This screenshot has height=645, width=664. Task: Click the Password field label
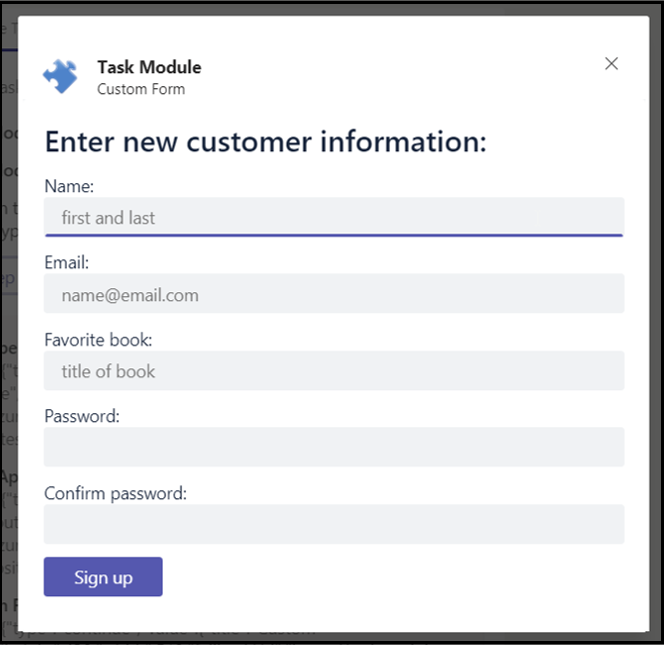[x=82, y=416]
